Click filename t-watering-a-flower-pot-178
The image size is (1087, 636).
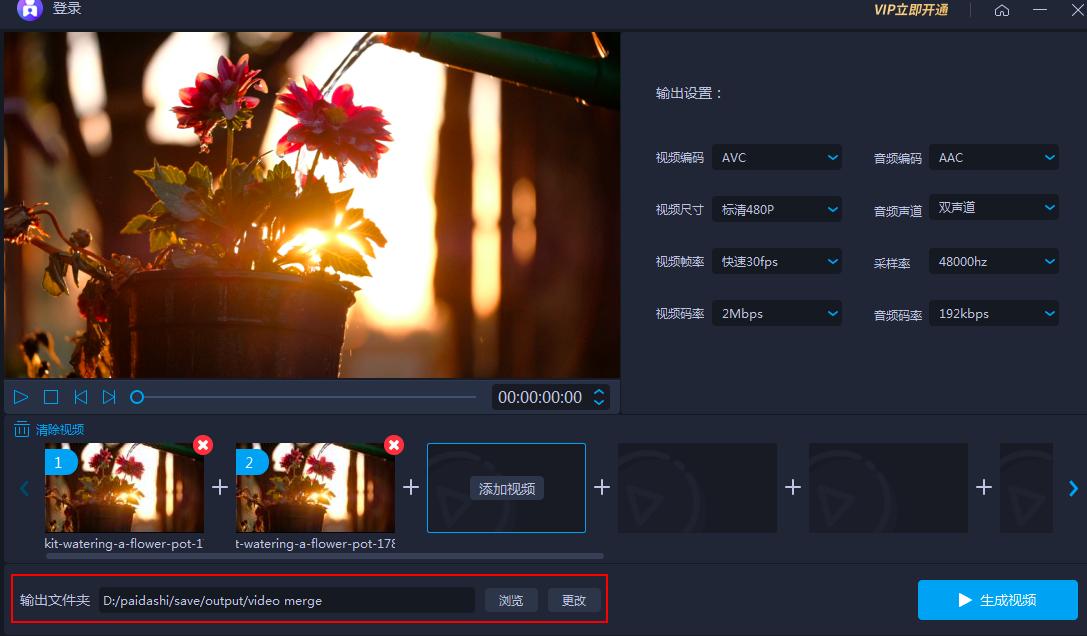pos(315,543)
